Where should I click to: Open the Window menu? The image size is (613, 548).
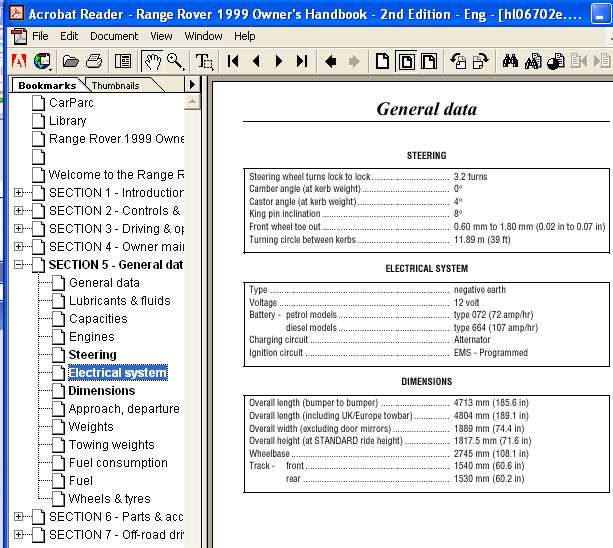pos(203,36)
